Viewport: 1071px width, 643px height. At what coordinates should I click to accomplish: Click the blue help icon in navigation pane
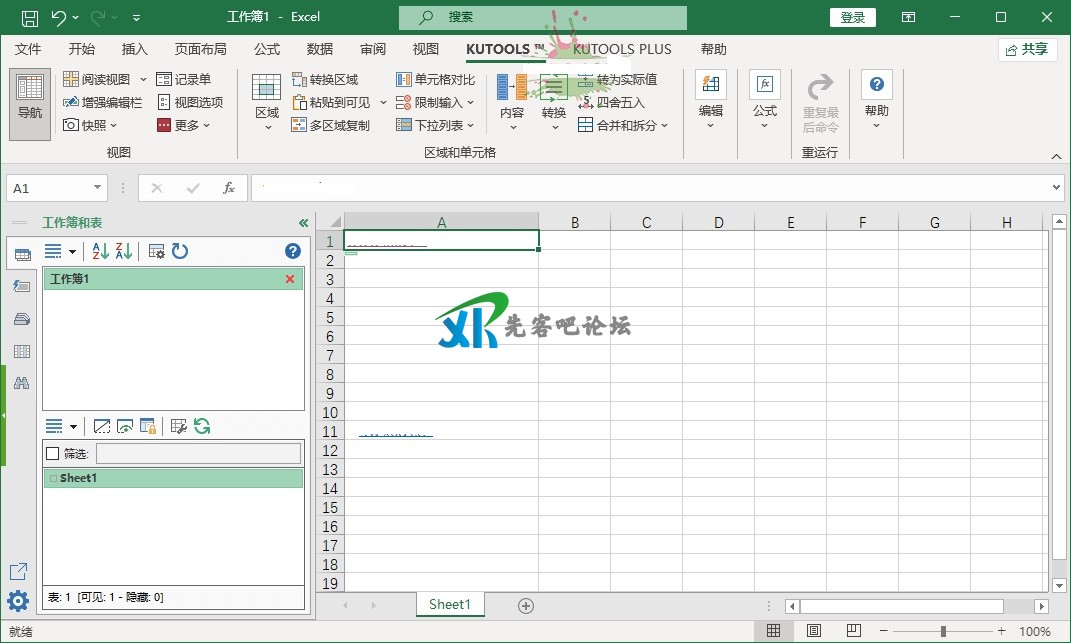(293, 251)
